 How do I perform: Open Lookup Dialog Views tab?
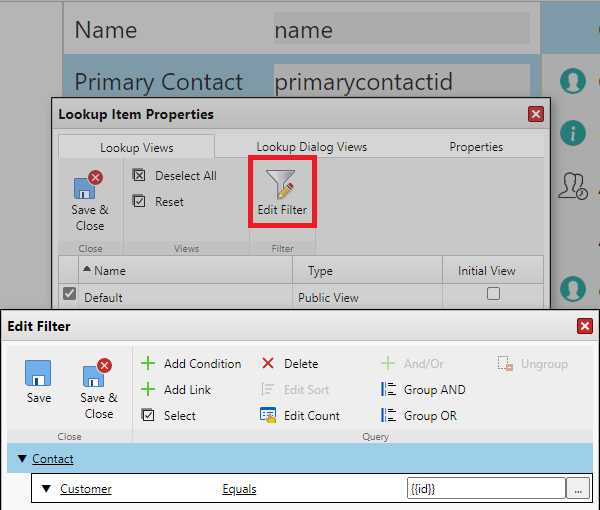tap(311, 147)
